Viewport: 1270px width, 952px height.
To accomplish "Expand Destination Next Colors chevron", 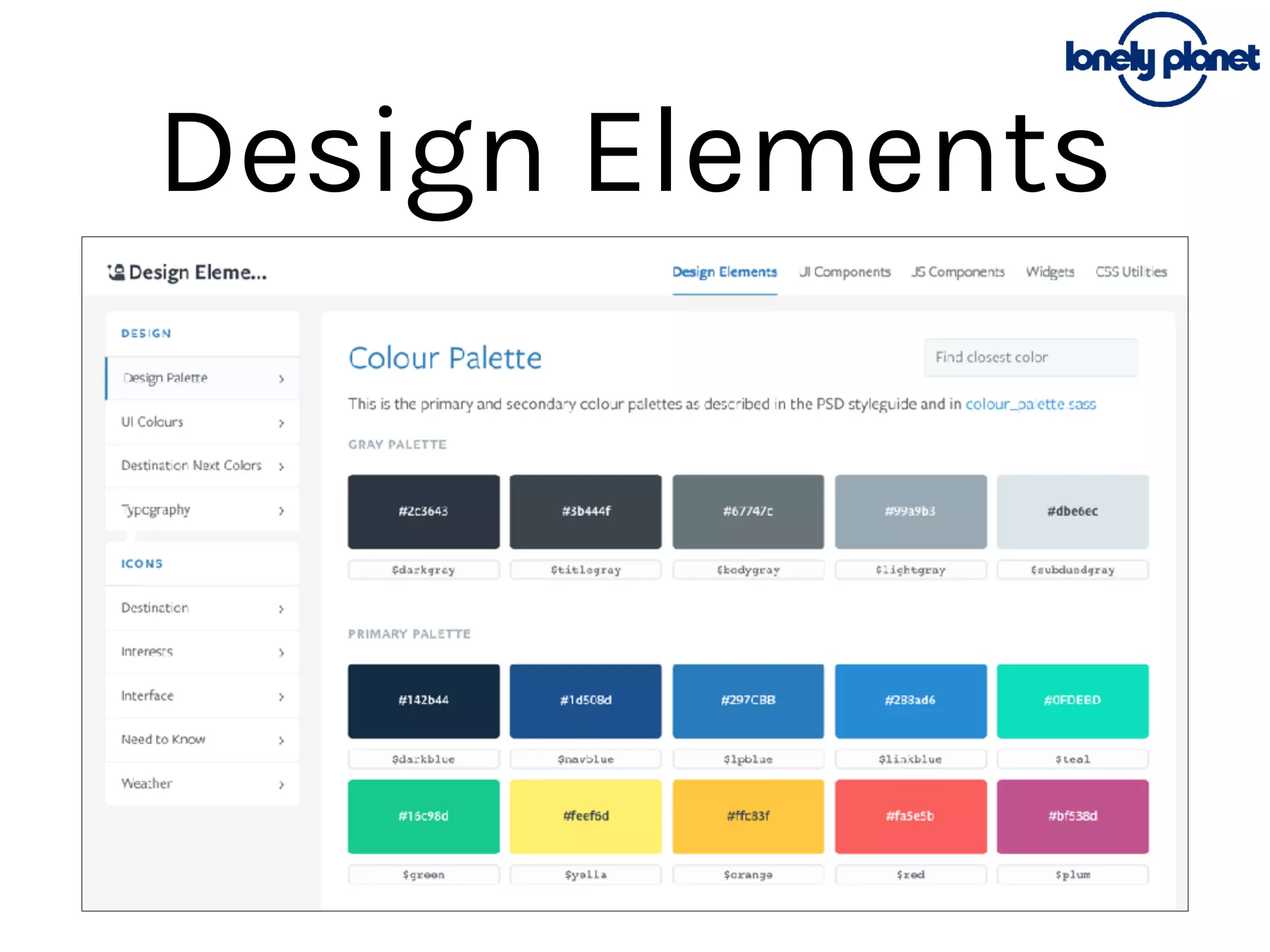I will 282,466.
